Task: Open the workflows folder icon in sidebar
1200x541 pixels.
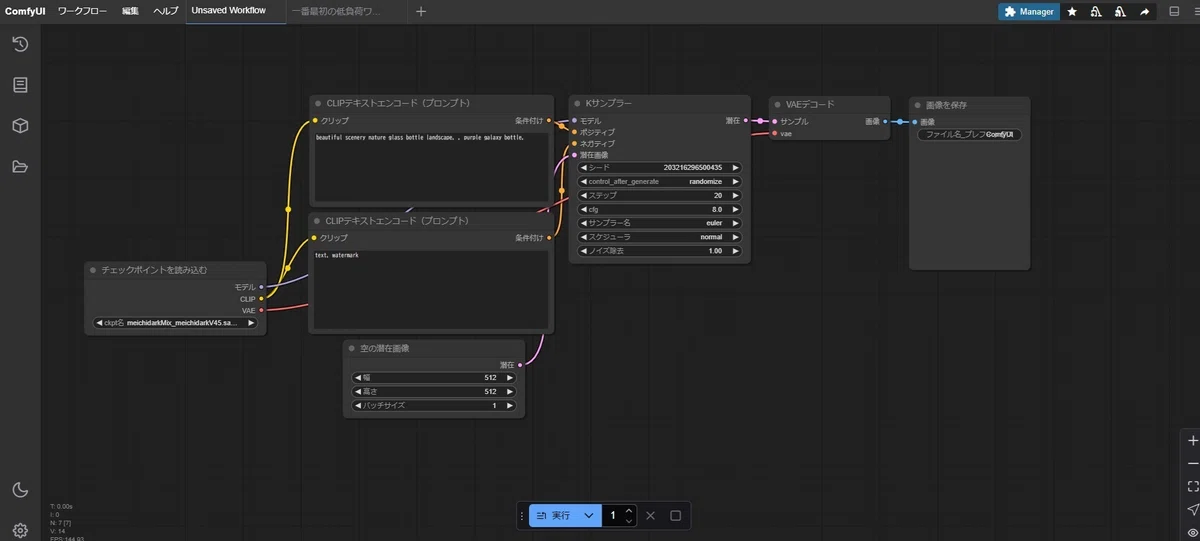Action: coord(20,166)
